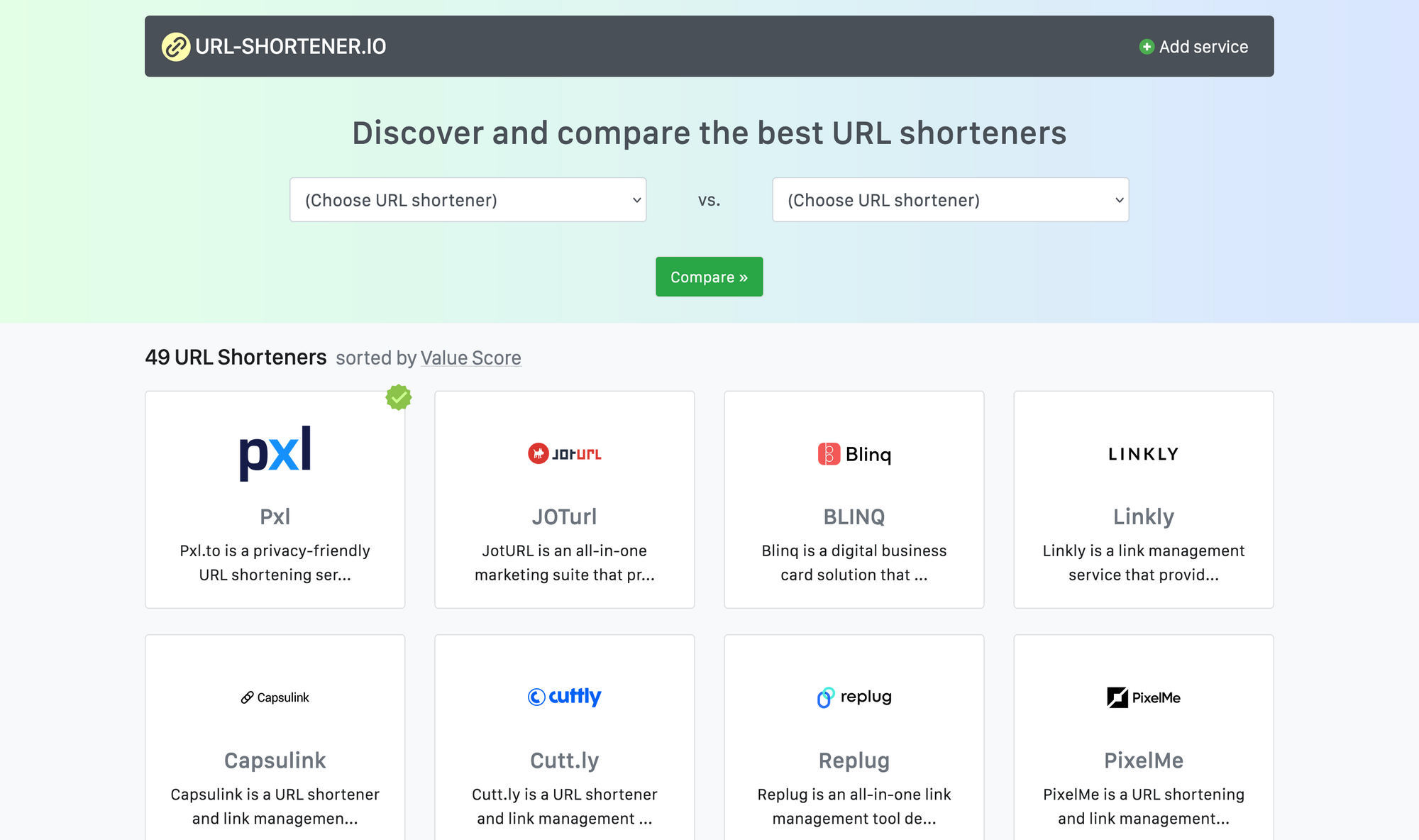Click the Blinq red card logo

click(x=854, y=454)
